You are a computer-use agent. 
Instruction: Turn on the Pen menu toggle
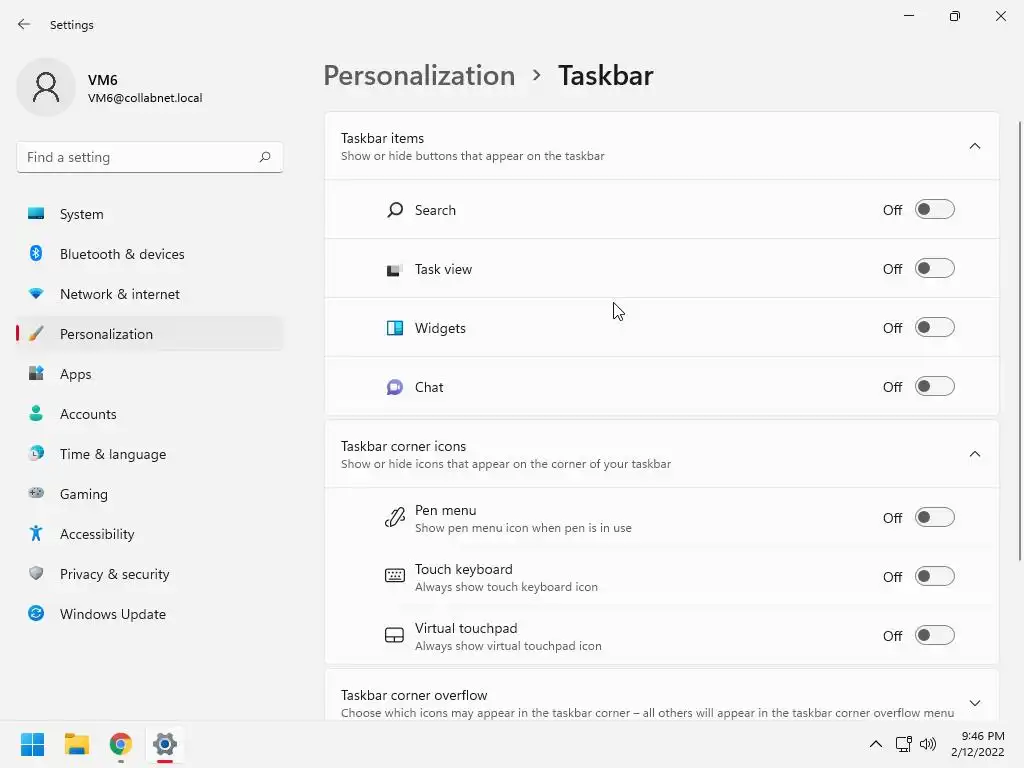(935, 517)
